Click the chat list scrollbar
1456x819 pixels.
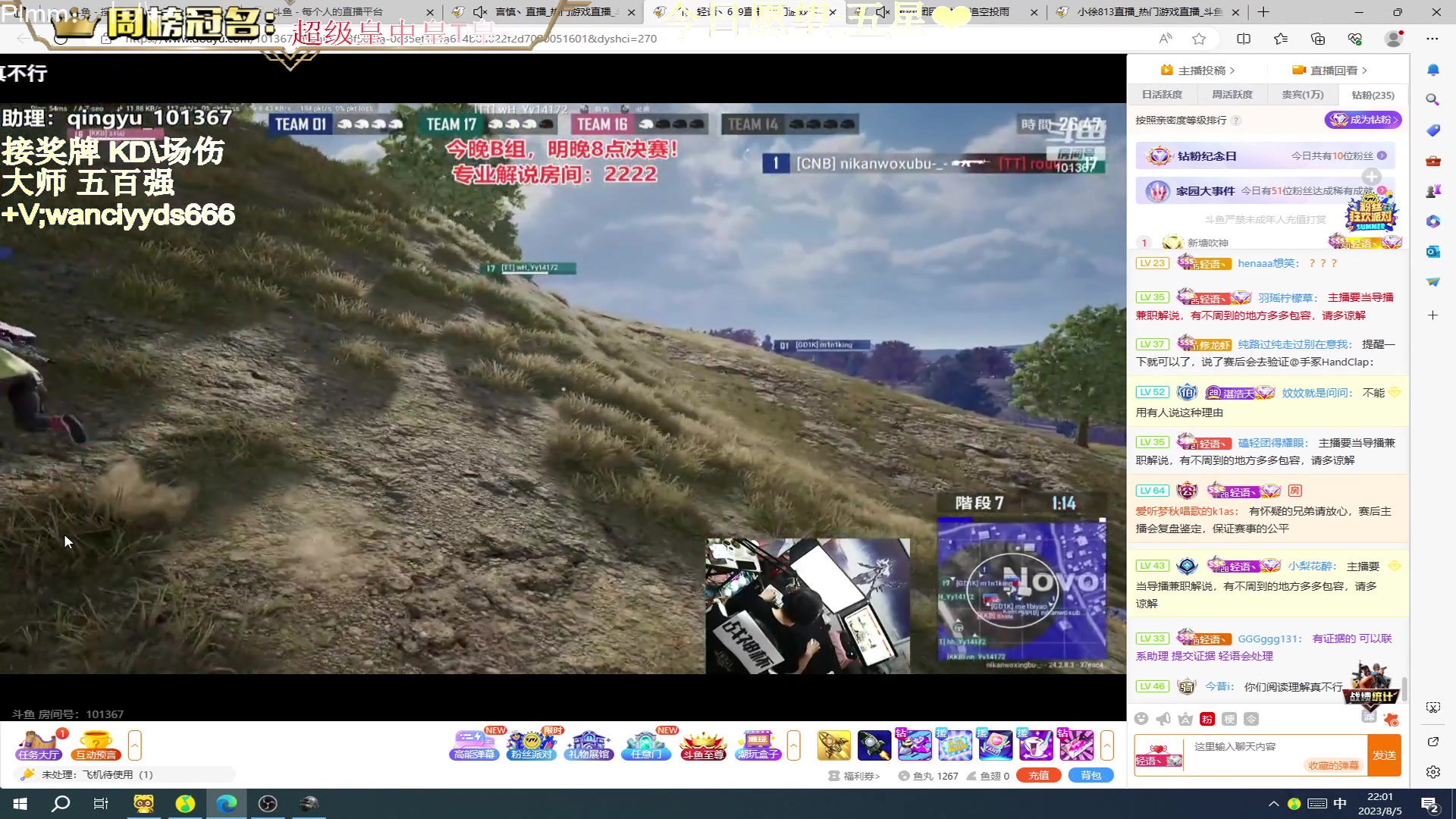pyautogui.click(x=1404, y=689)
